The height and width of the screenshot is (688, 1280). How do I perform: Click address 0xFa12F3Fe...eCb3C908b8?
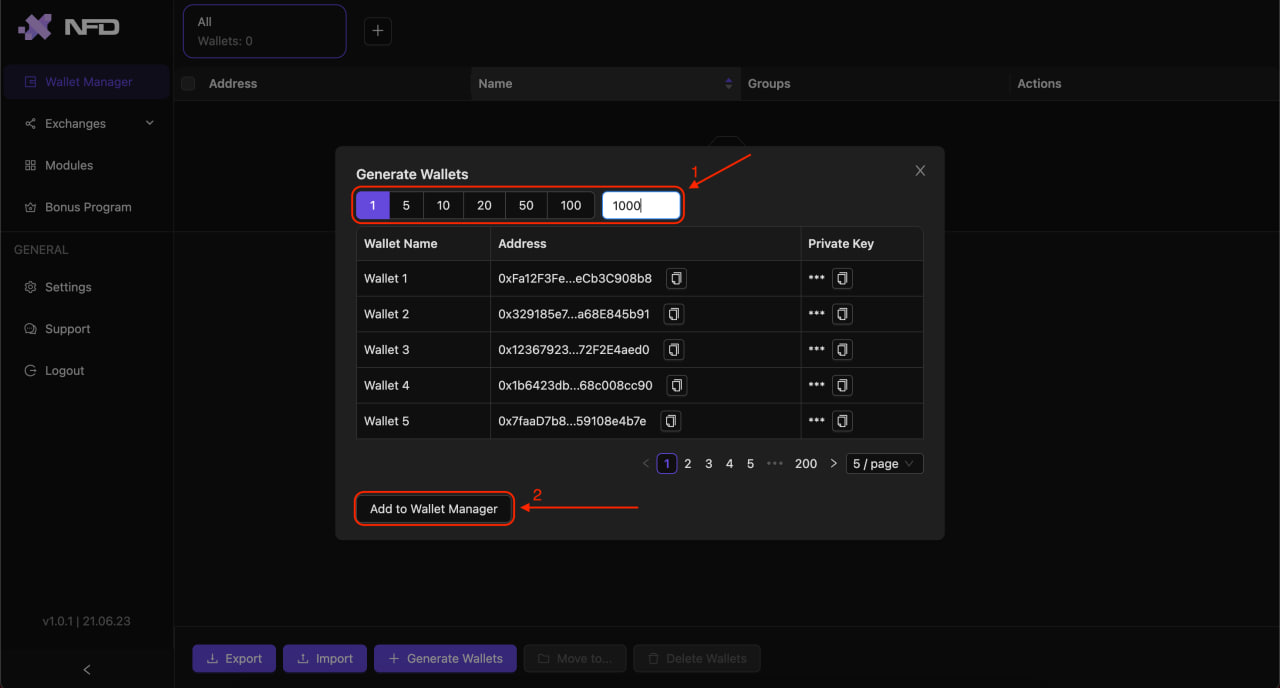pos(575,278)
